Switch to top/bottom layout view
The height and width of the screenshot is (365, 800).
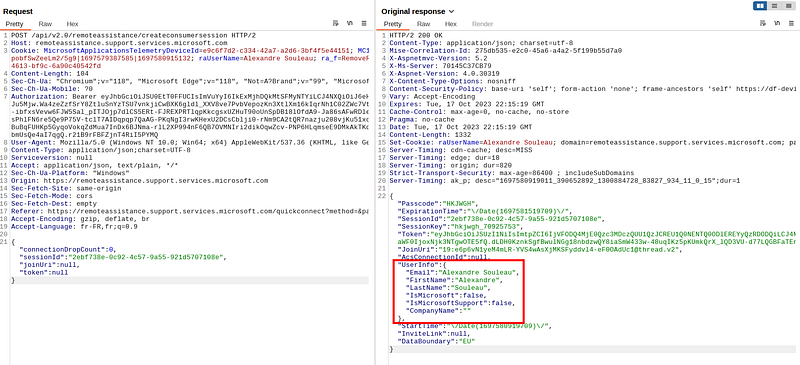click(x=774, y=6)
